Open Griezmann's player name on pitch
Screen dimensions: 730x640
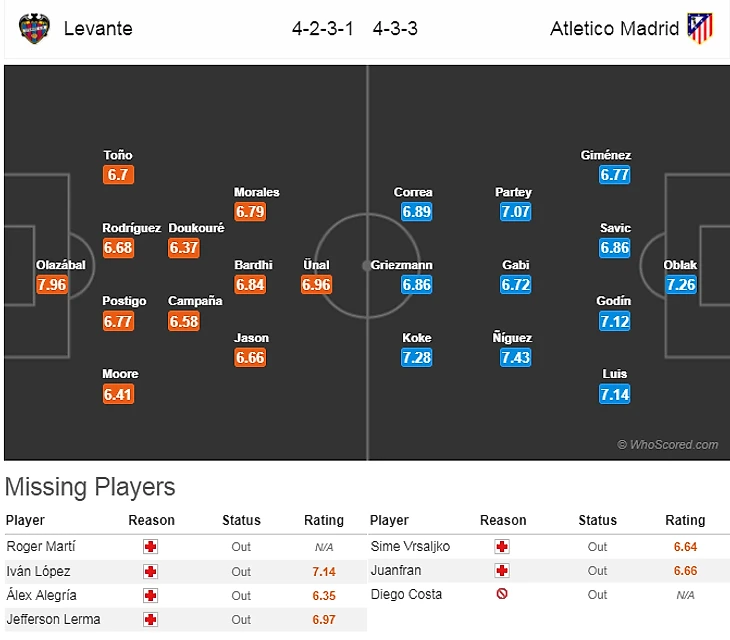pyautogui.click(x=401, y=265)
